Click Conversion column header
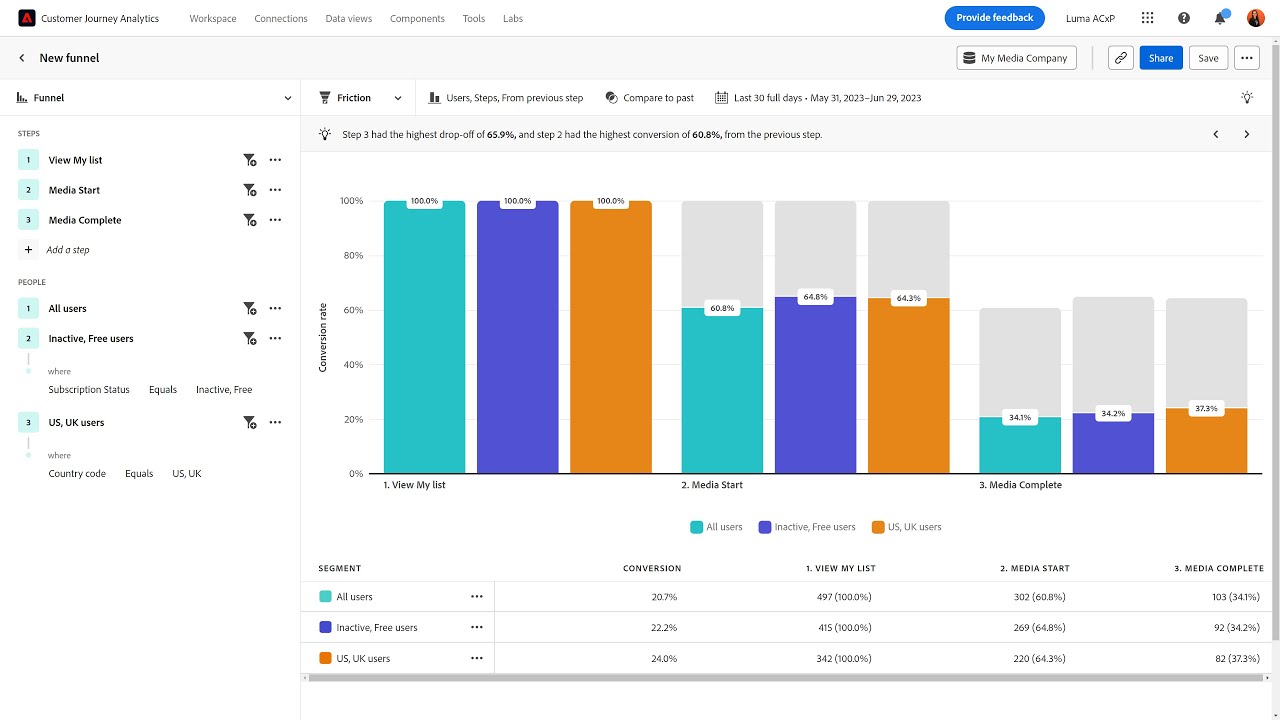The width and height of the screenshot is (1280, 720). (x=652, y=568)
